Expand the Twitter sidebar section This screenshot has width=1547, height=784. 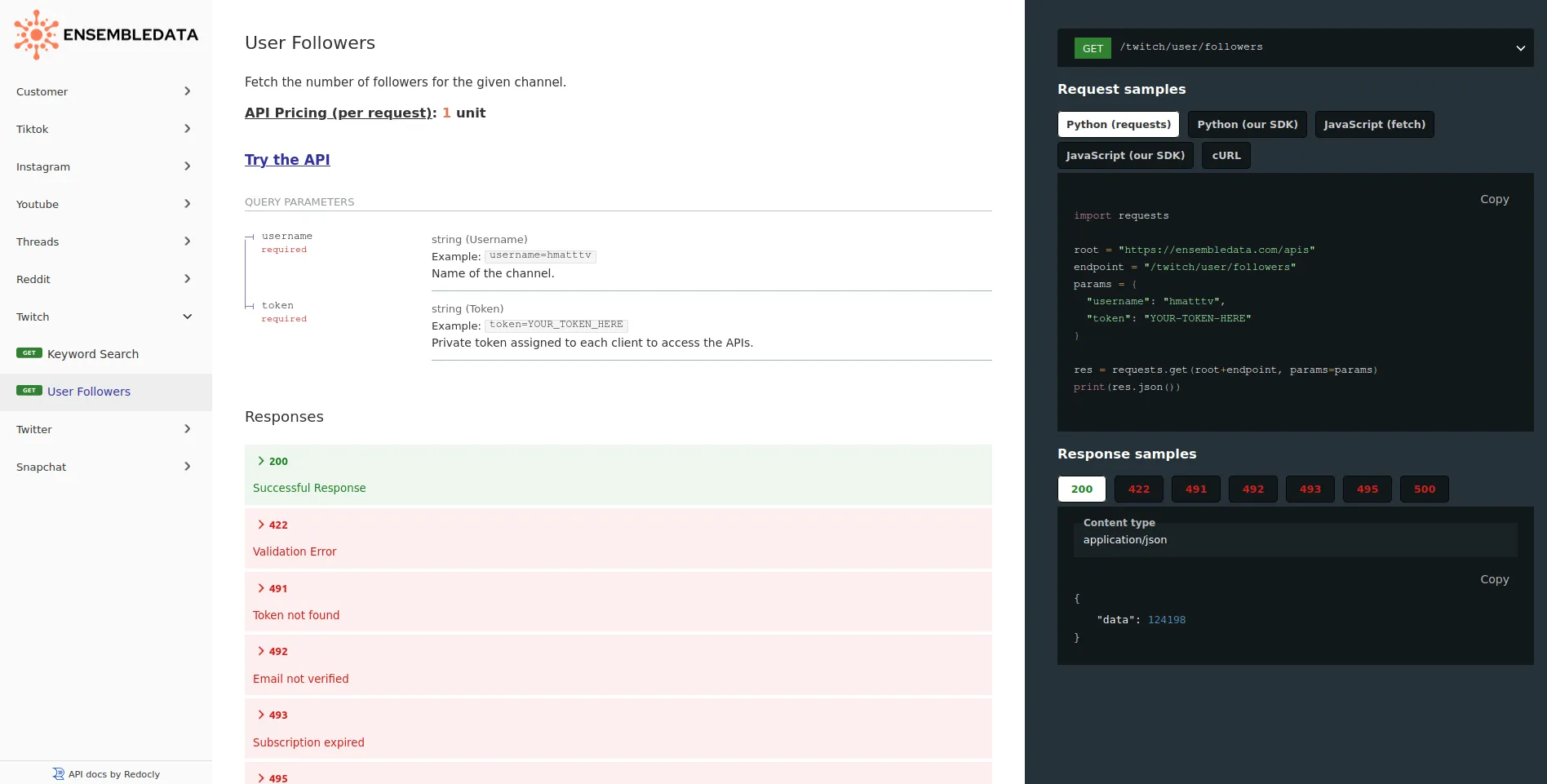tap(106, 429)
